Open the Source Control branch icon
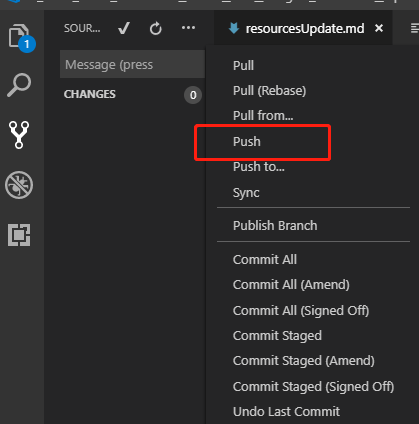 point(19,135)
